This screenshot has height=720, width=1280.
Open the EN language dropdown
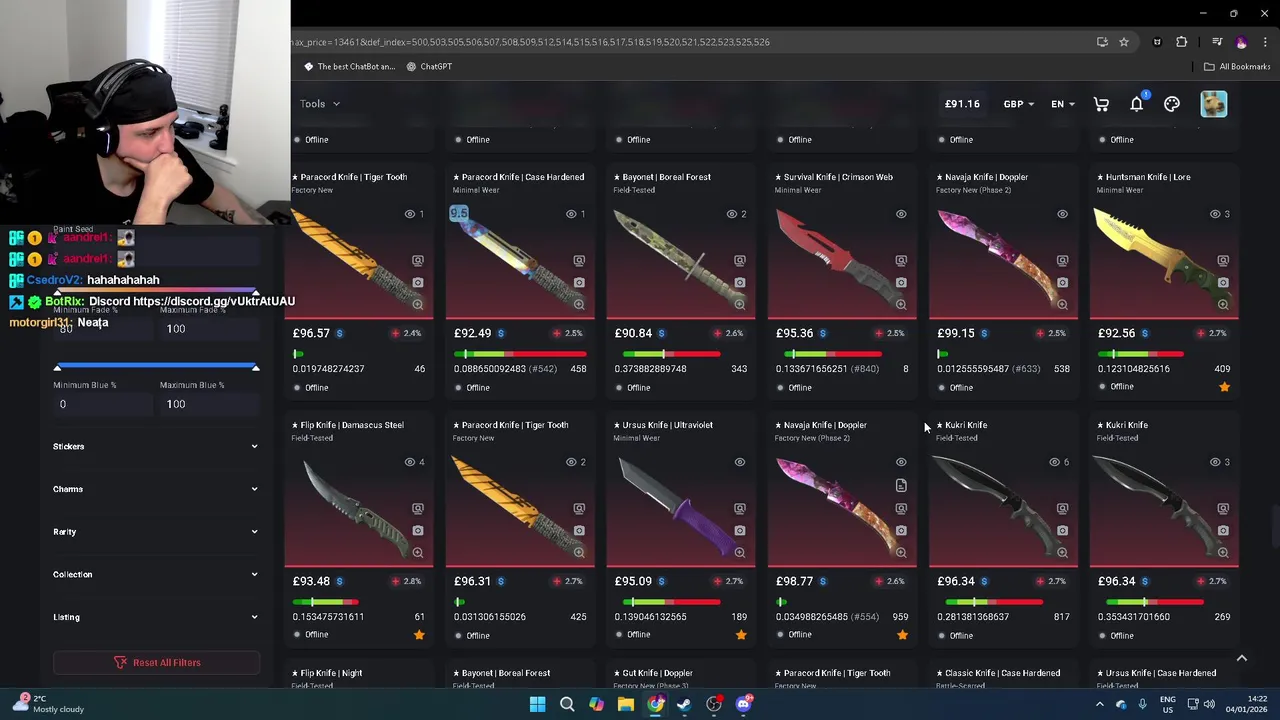point(1062,104)
